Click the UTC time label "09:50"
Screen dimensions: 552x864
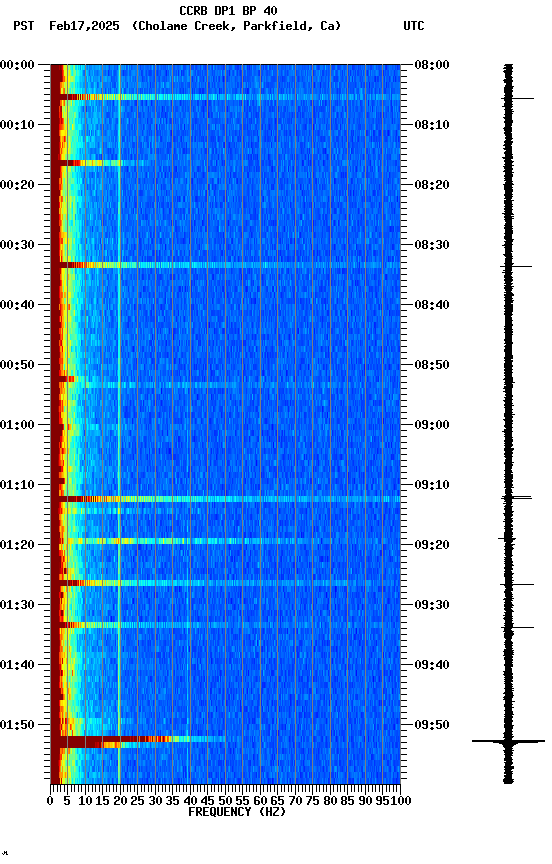(x=432, y=726)
